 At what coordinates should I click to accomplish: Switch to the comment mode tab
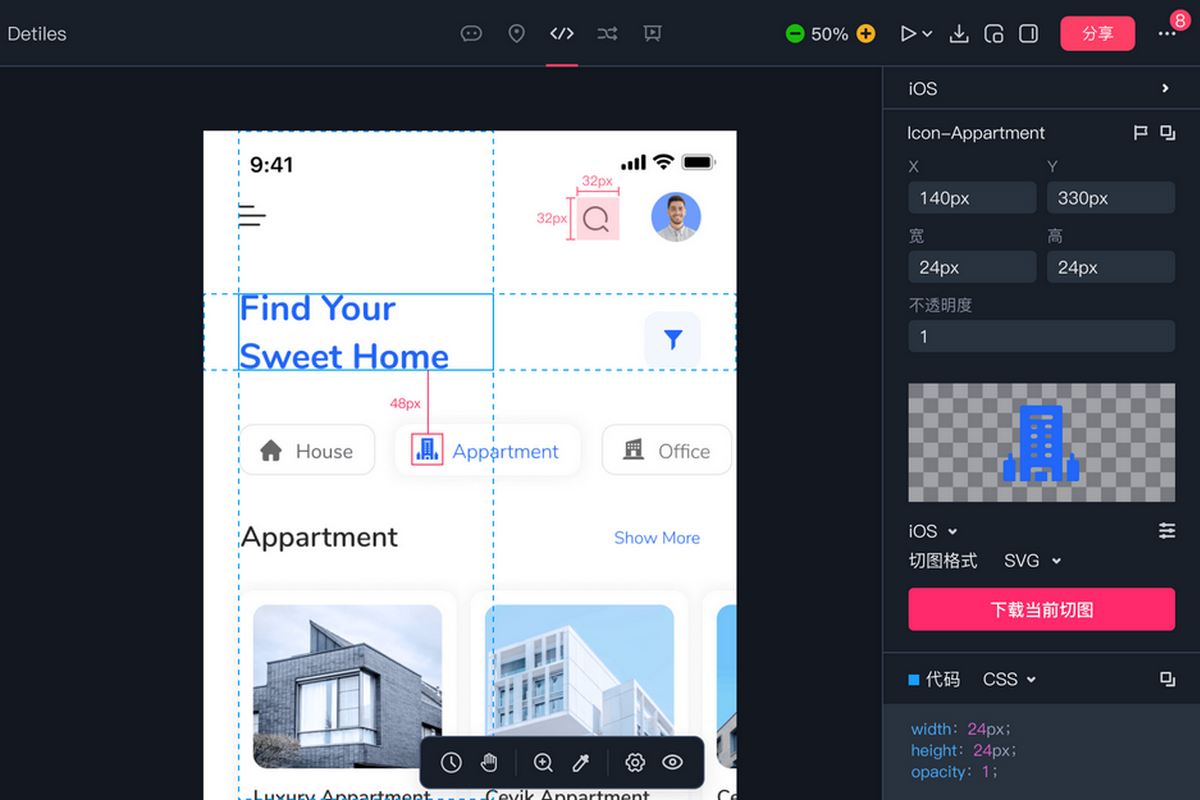[x=471, y=34]
